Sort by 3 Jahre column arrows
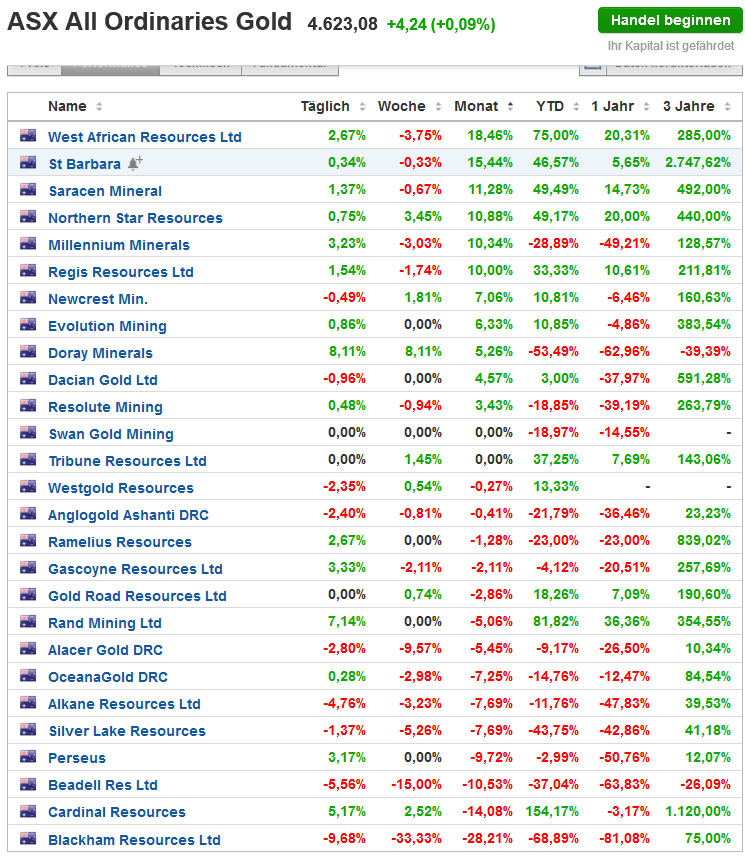745x860 pixels. coord(727,106)
